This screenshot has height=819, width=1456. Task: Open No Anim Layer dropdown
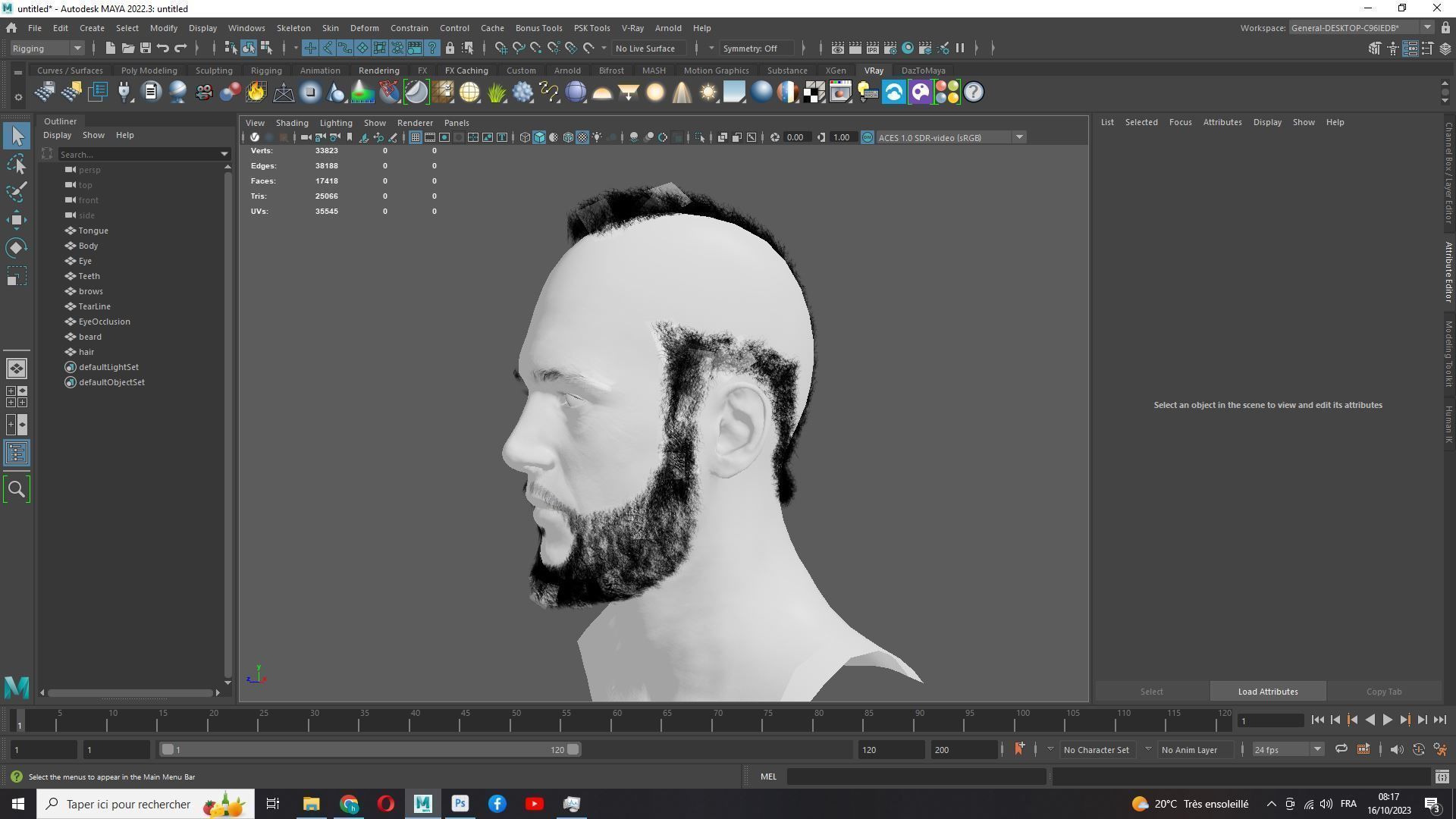[1194, 749]
